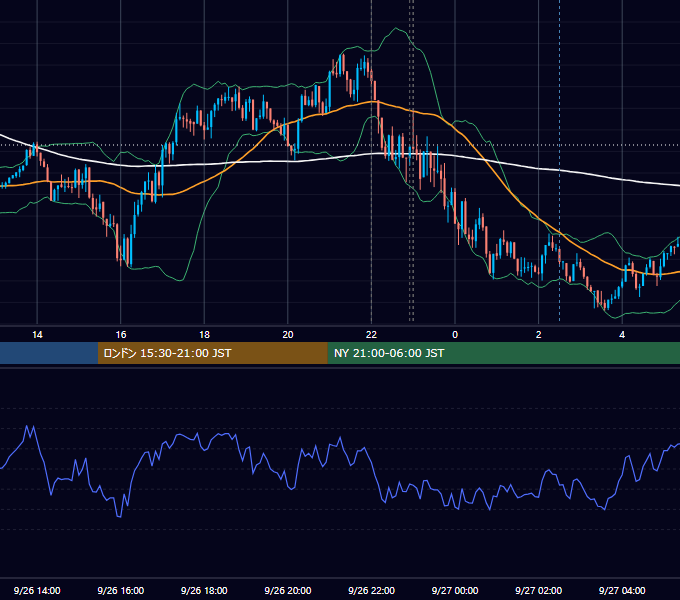
Task: Click the 9/27 02:00 date label
Action: pyautogui.click(x=539, y=590)
